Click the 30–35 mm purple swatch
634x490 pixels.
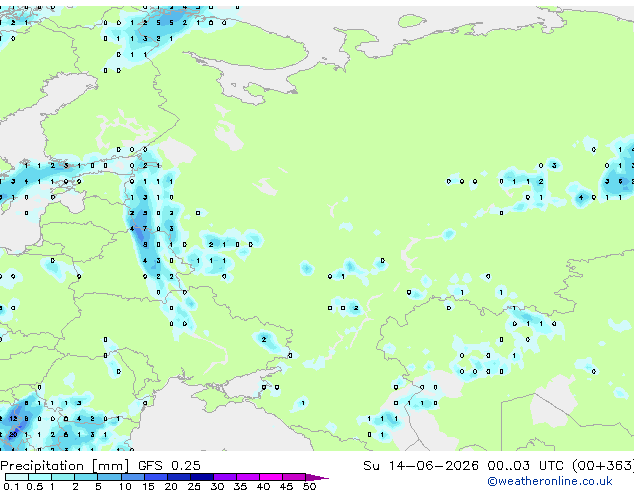224,477
